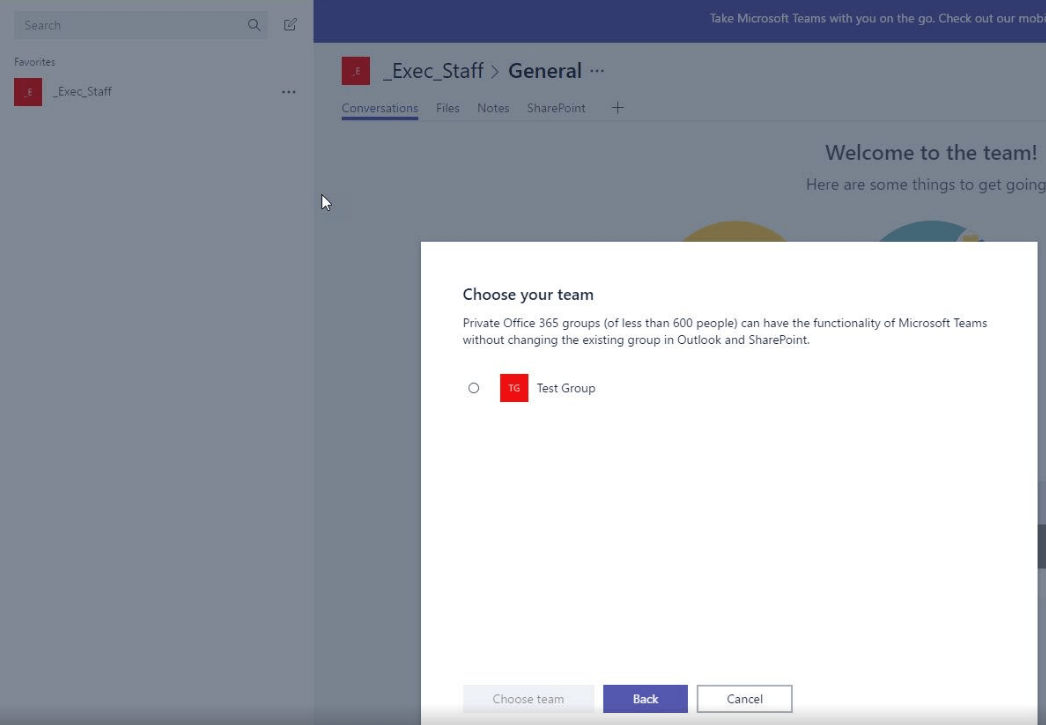The image size is (1046, 725).
Task: Click the mobile app banner message
Action: tap(877, 19)
